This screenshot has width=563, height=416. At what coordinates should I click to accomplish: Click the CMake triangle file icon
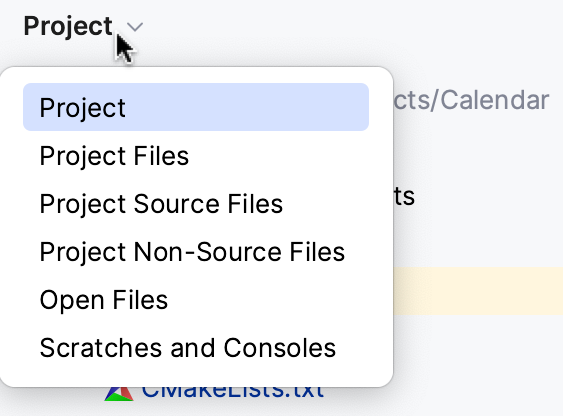[x=119, y=394]
